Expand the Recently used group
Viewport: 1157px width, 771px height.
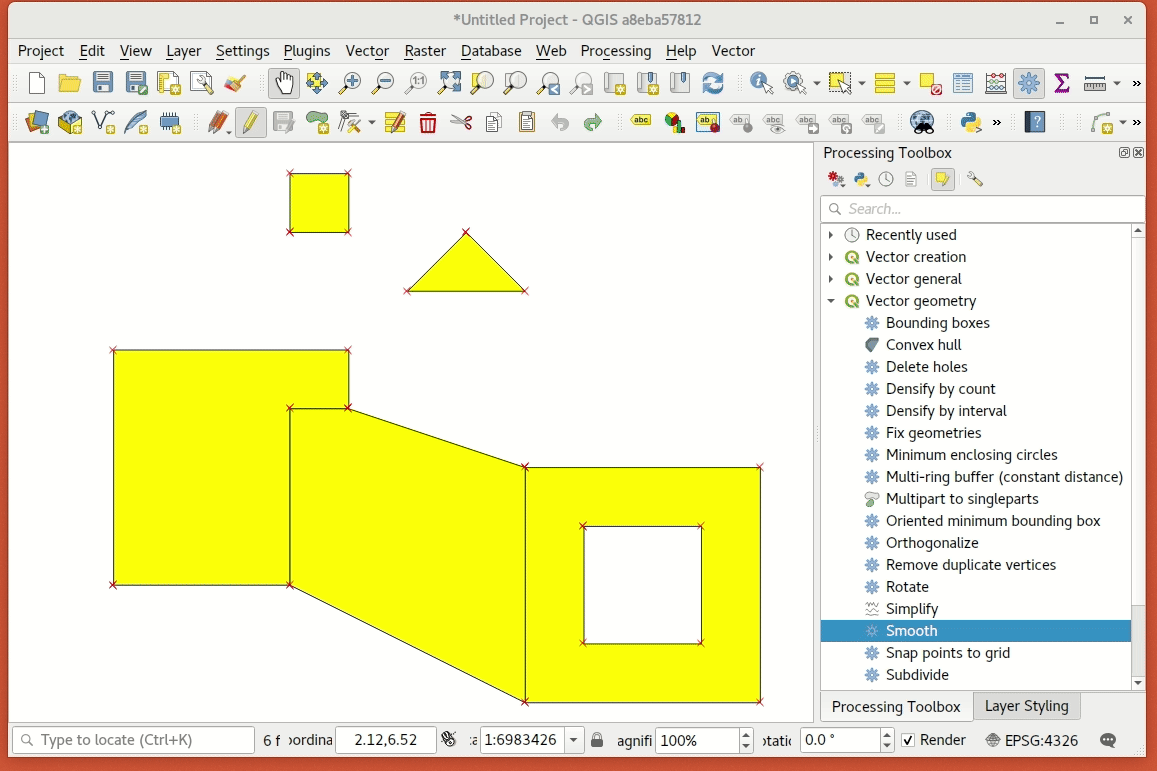[x=831, y=235]
